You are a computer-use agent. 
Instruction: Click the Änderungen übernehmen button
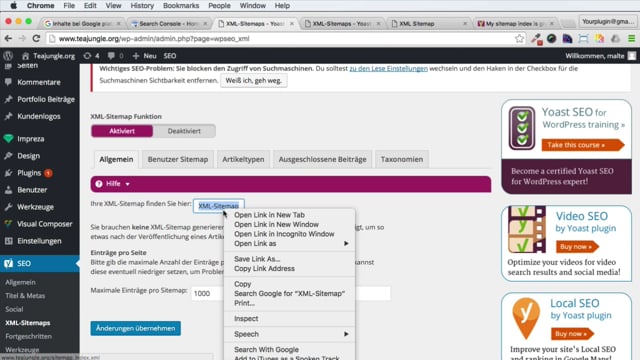click(x=136, y=329)
